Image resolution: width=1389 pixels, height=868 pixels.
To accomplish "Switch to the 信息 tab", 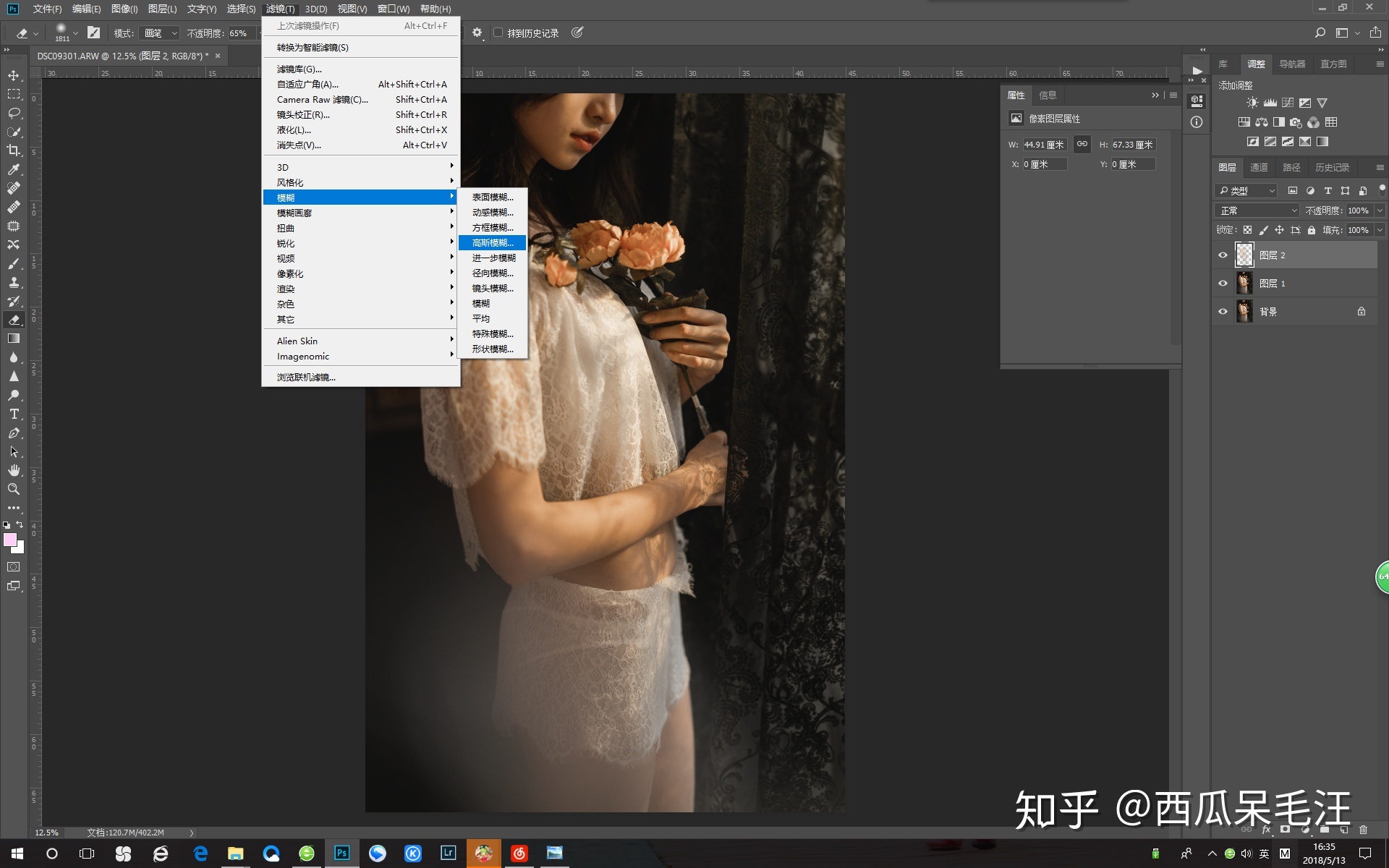I will 1048,95.
